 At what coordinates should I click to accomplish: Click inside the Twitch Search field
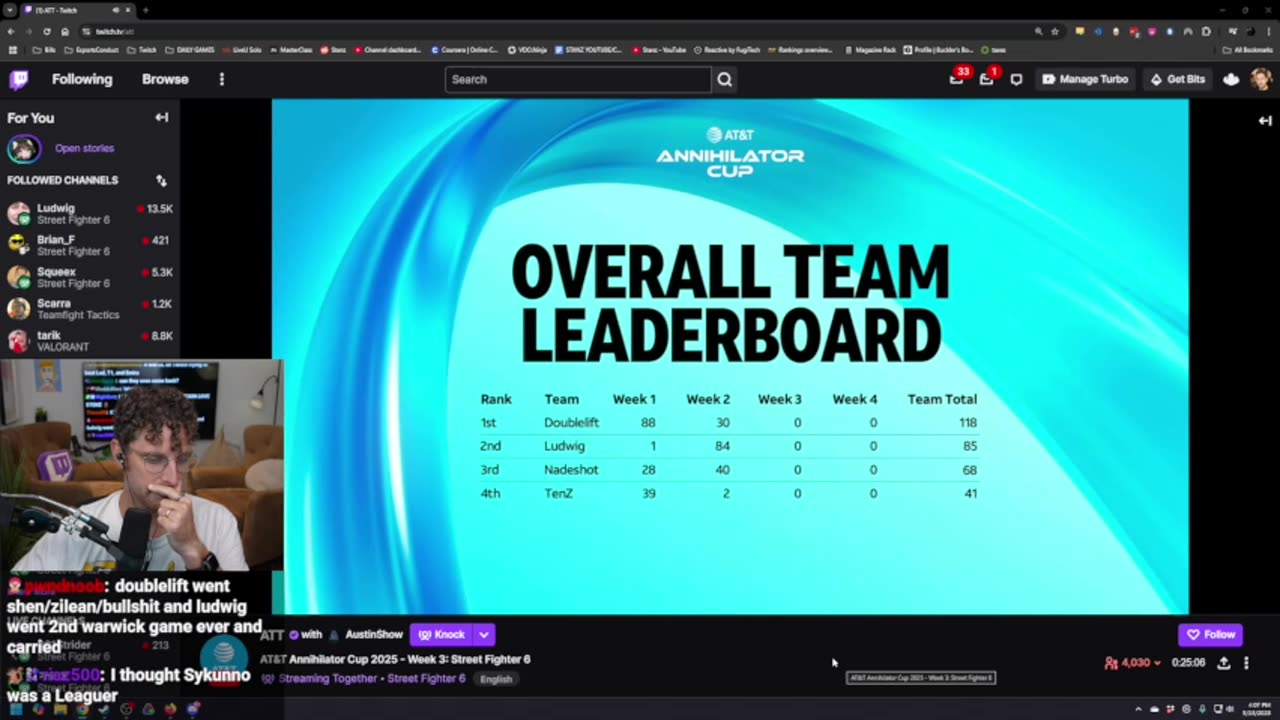[x=577, y=79]
